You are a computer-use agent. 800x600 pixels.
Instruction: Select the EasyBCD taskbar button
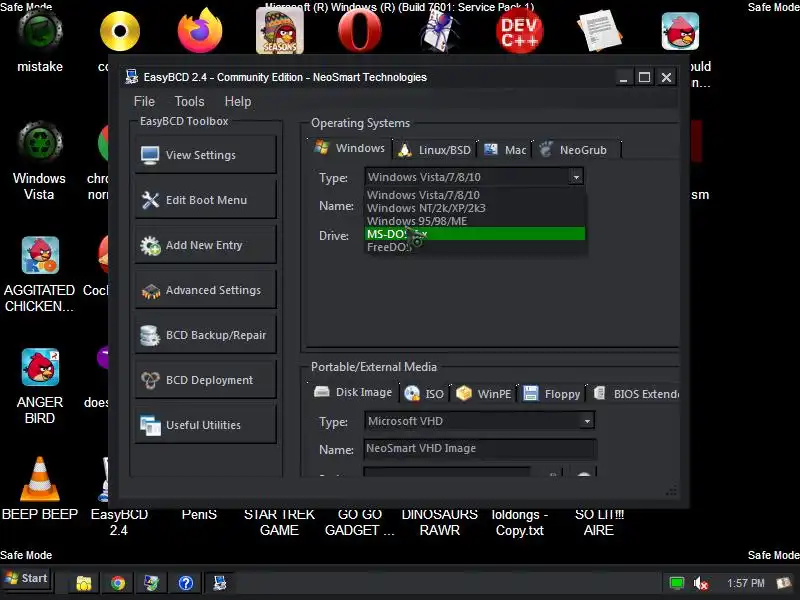(220, 583)
